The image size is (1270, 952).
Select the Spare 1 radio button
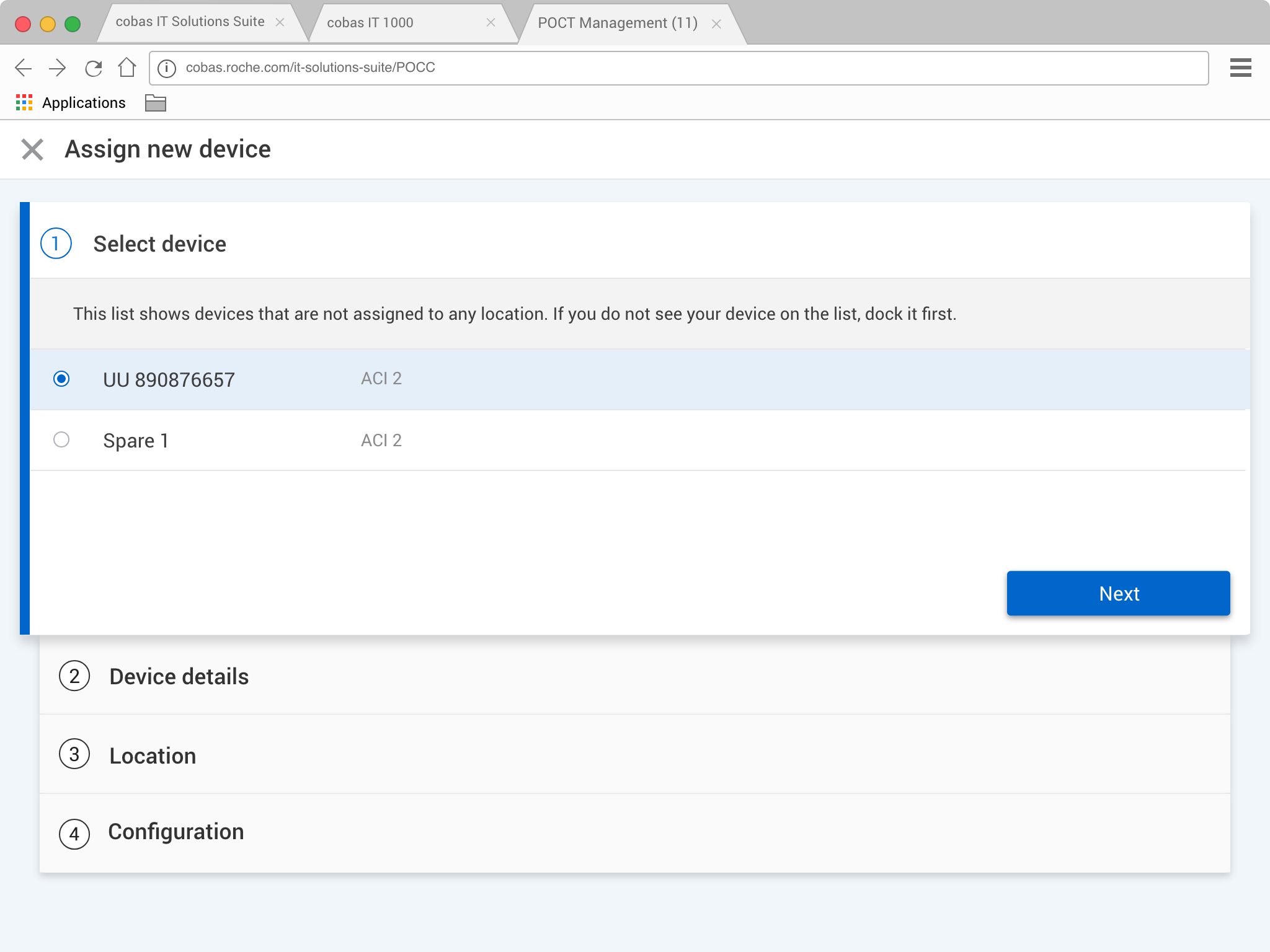pos(61,439)
